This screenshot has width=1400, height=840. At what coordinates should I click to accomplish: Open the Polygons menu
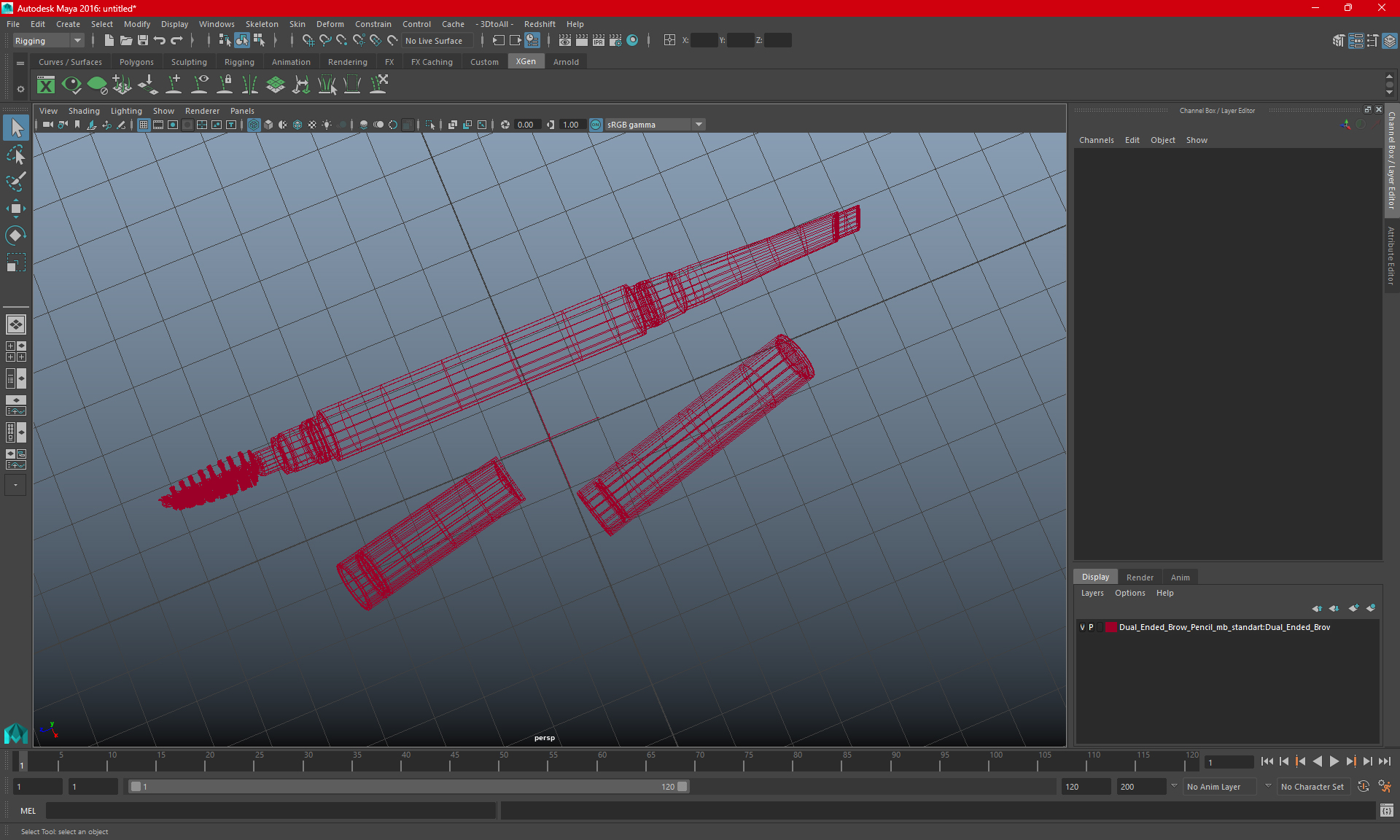(x=136, y=62)
